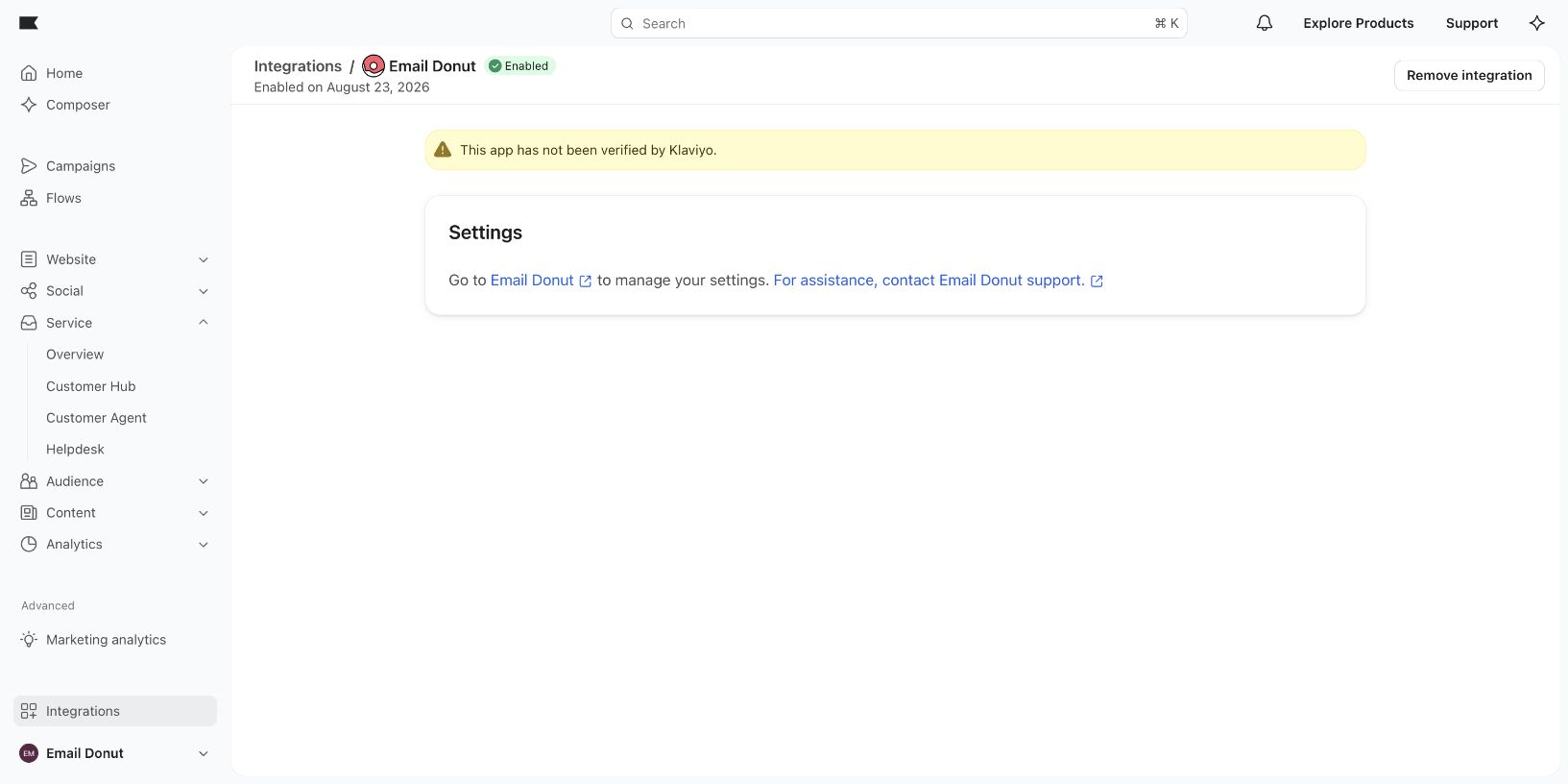Screen dimensions: 1568x784
Task: Click 'Enabled on August 23, 2026' text
Action: point(342,87)
